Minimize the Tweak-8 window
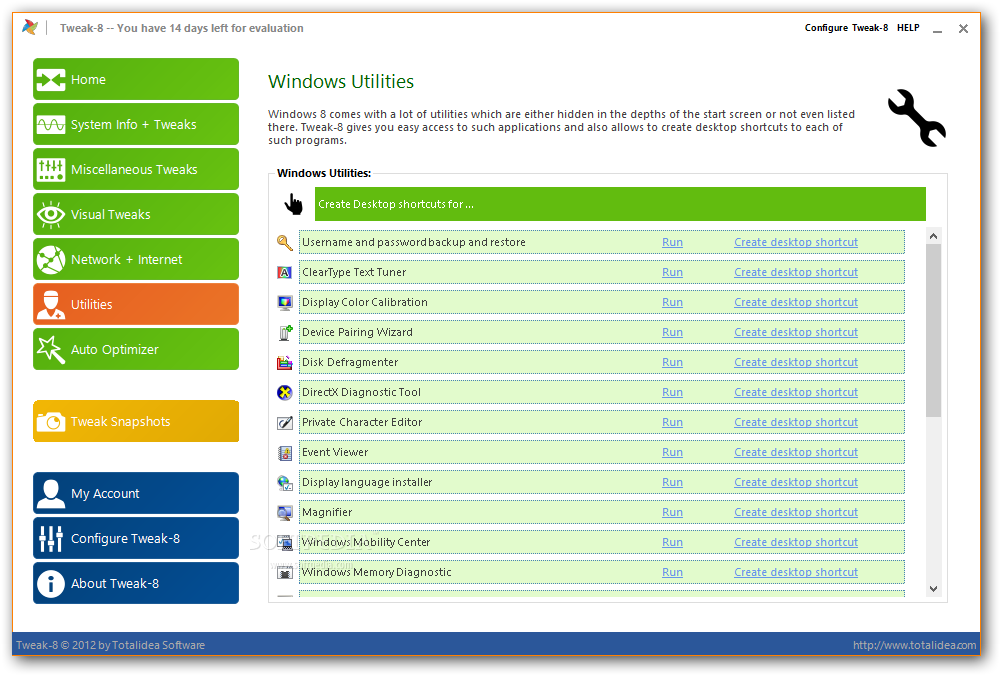This screenshot has width=1001, height=676. (937, 29)
